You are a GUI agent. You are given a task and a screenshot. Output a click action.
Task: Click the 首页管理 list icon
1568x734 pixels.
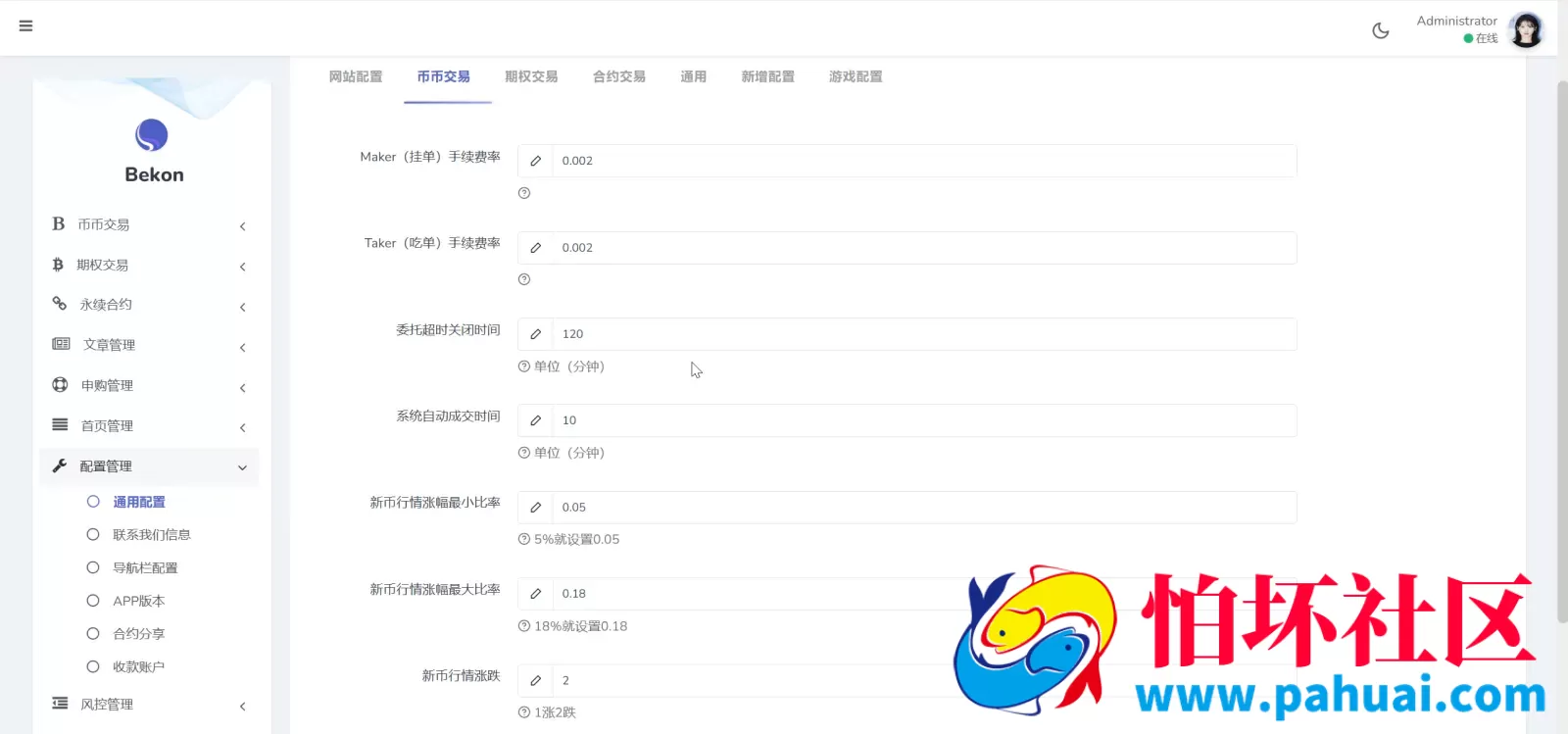point(60,425)
